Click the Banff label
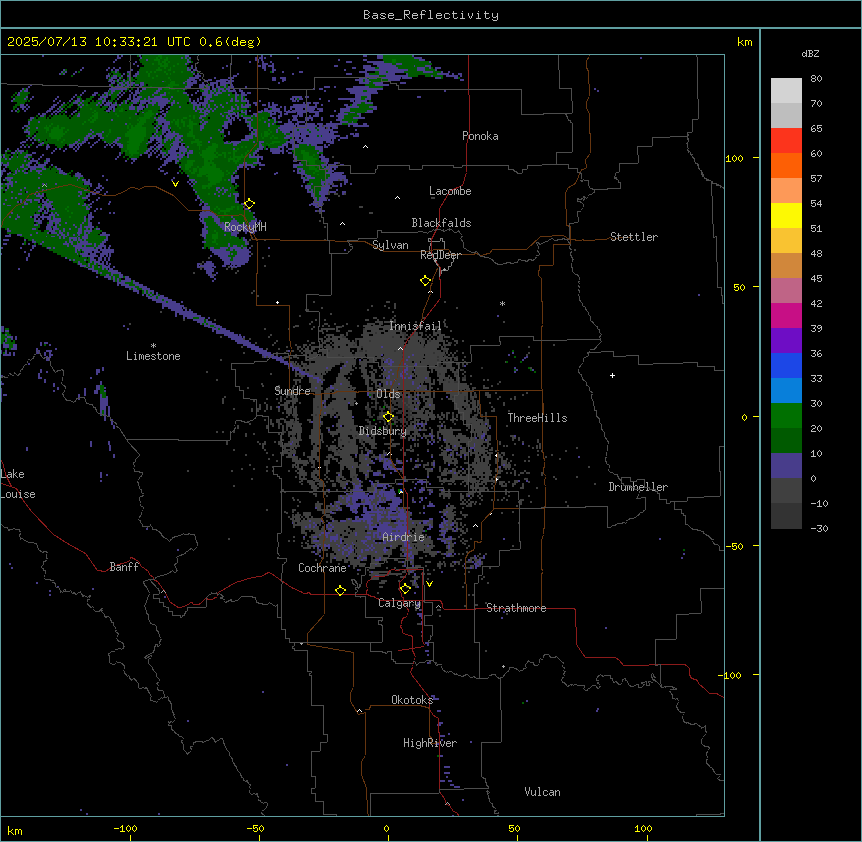This screenshot has height=842, width=862. click(124, 567)
